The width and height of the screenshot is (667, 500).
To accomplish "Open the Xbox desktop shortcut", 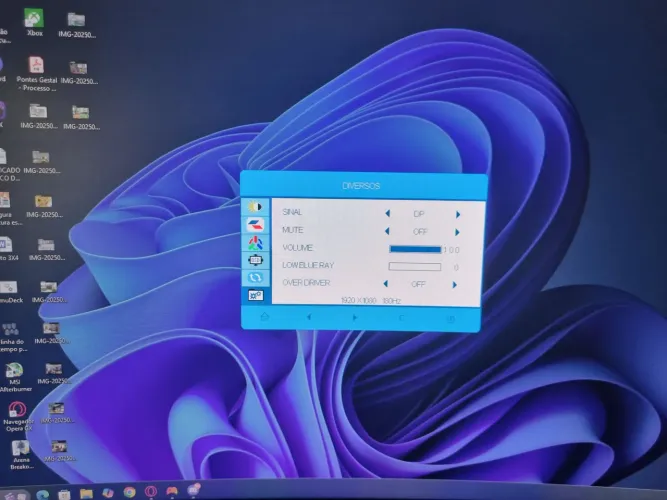I will 34,22.
